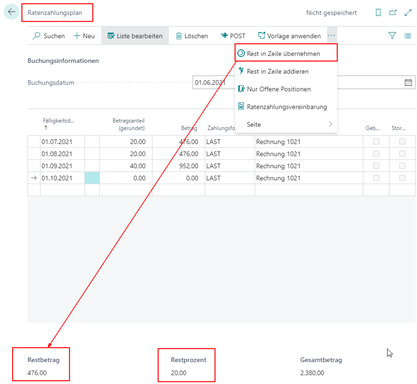The width and height of the screenshot is (417, 384).
Task: Select Rest in Zeile übernehmen
Action: coord(286,53)
